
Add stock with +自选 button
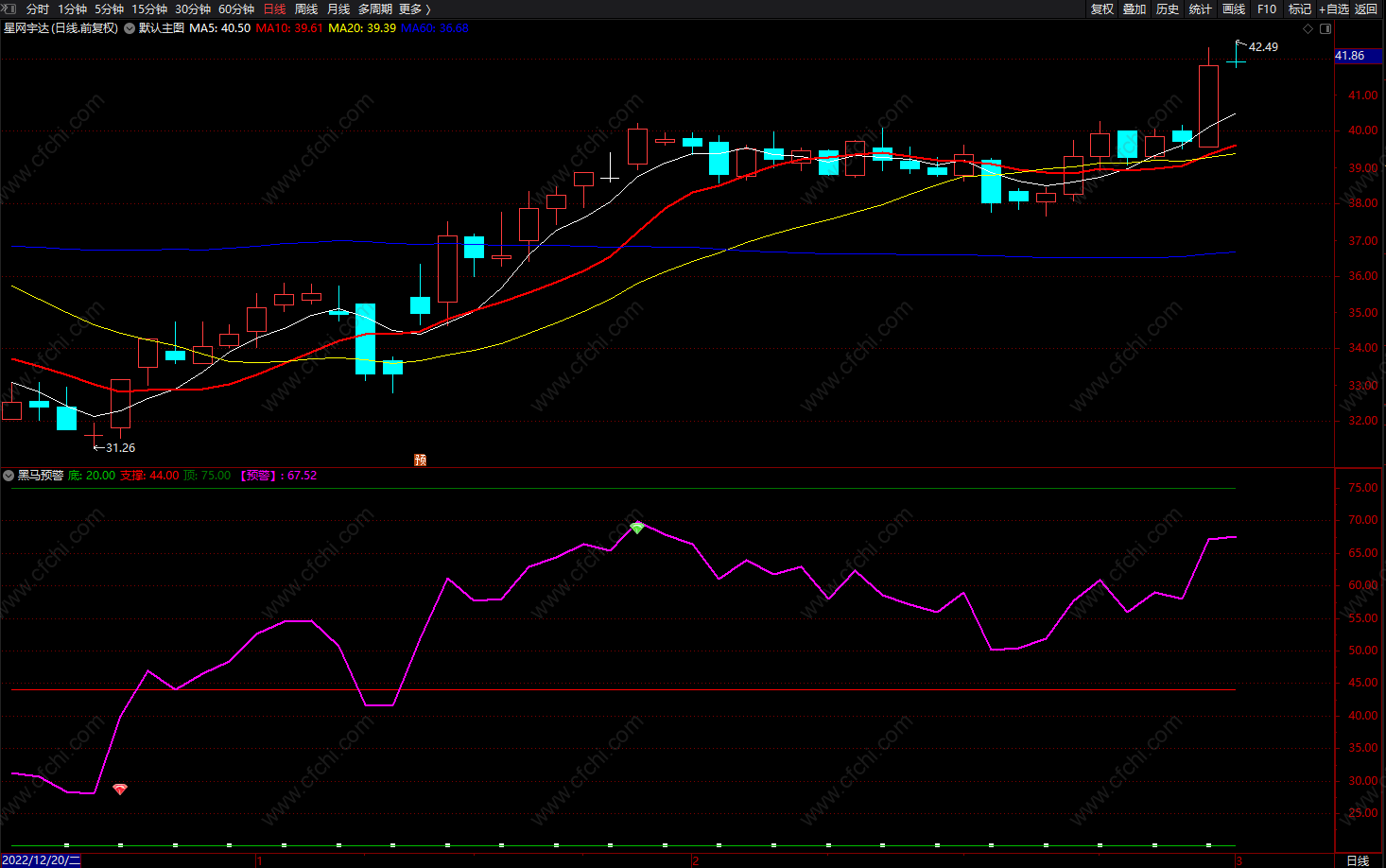point(1334,9)
